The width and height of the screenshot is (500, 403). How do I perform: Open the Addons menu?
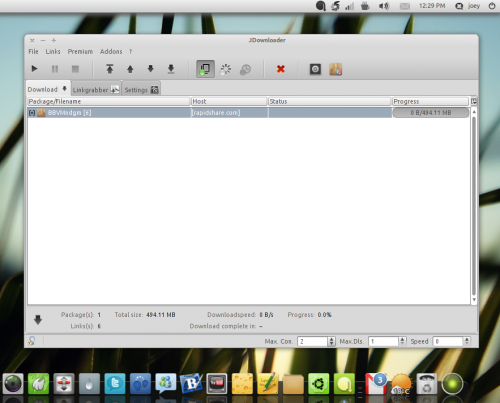pyautogui.click(x=111, y=51)
